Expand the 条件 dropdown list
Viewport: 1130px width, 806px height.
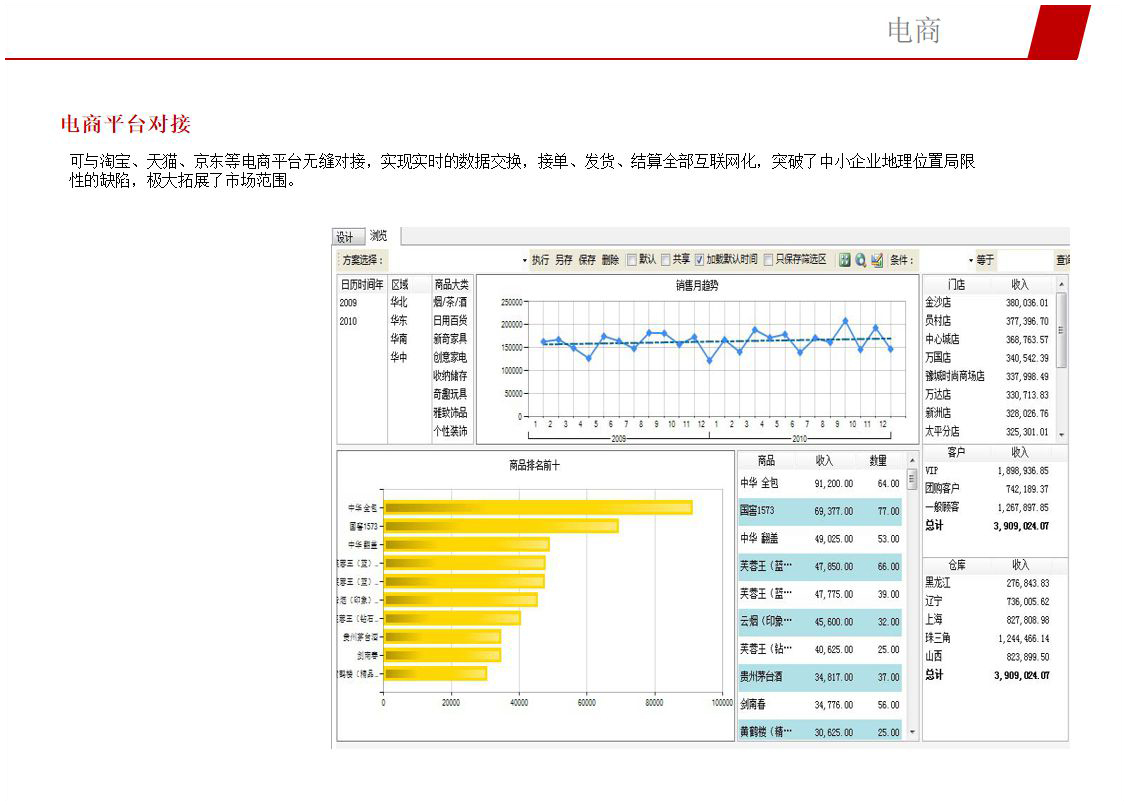pyautogui.click(x=969, y=261)
